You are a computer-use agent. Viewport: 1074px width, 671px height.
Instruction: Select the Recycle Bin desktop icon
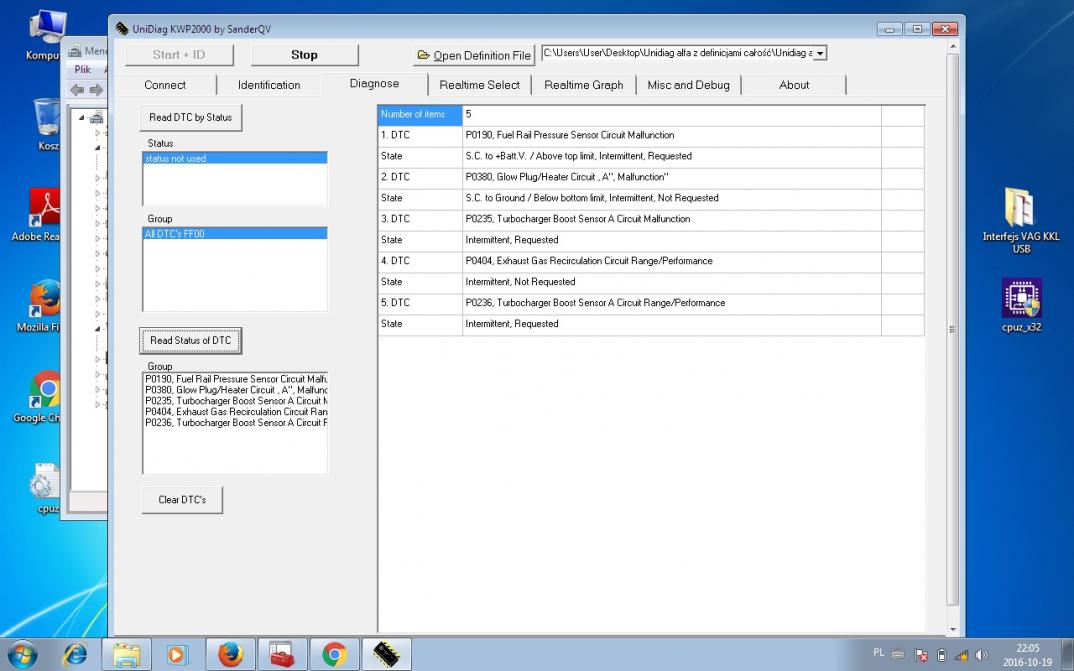pos(47,125)
